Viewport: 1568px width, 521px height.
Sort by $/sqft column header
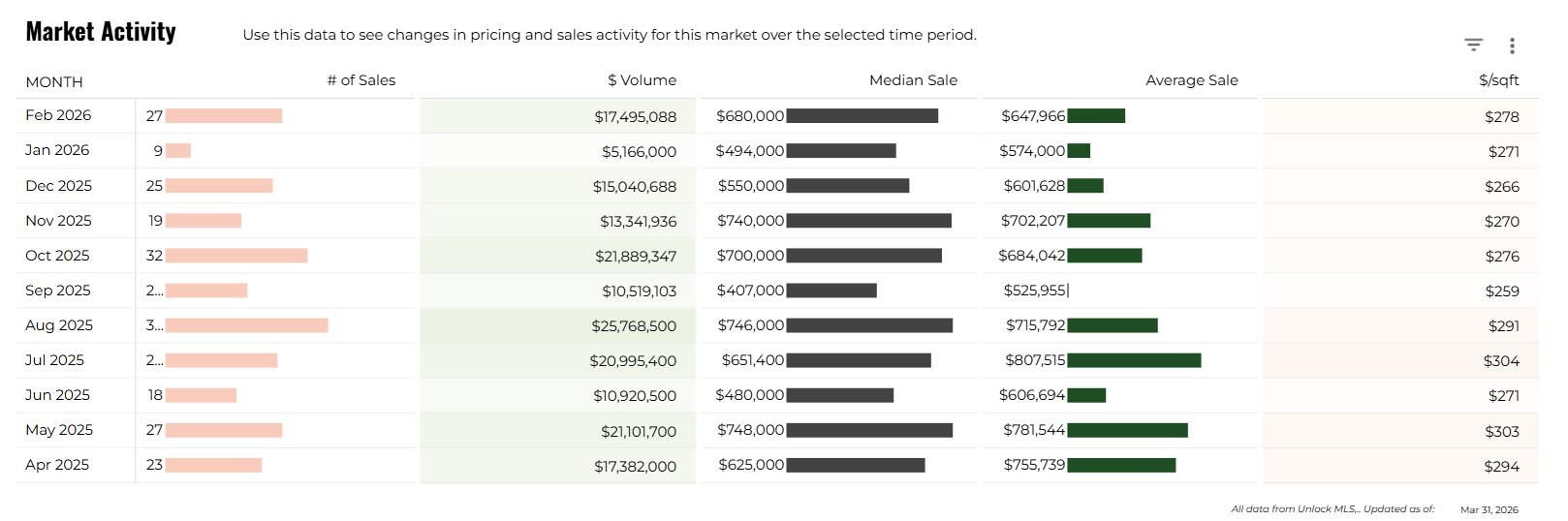click(1498, 80)
